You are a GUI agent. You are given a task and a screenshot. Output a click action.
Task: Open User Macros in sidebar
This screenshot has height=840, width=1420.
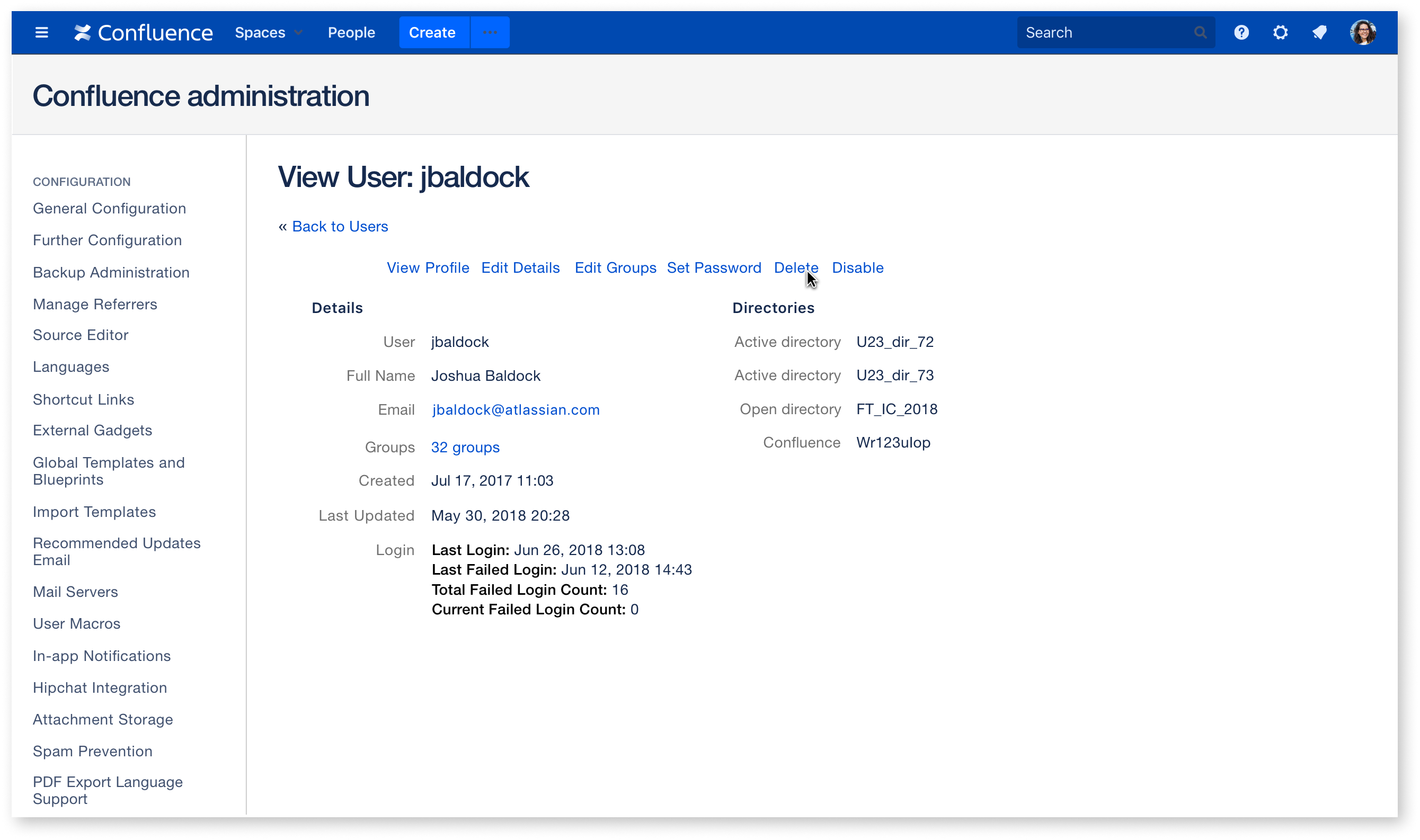[76, 624]
